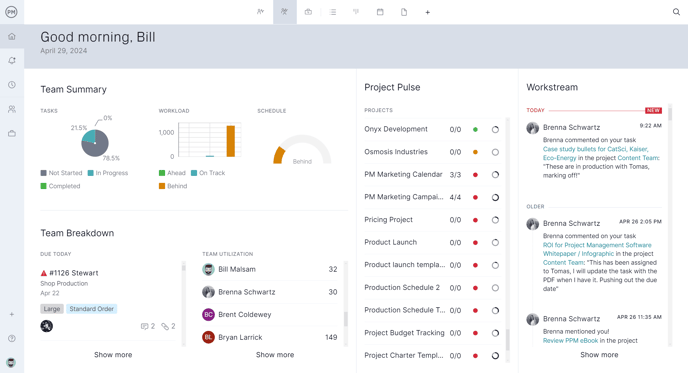Click the progress circle for Osmosis Industries

(x=495, y=152)
